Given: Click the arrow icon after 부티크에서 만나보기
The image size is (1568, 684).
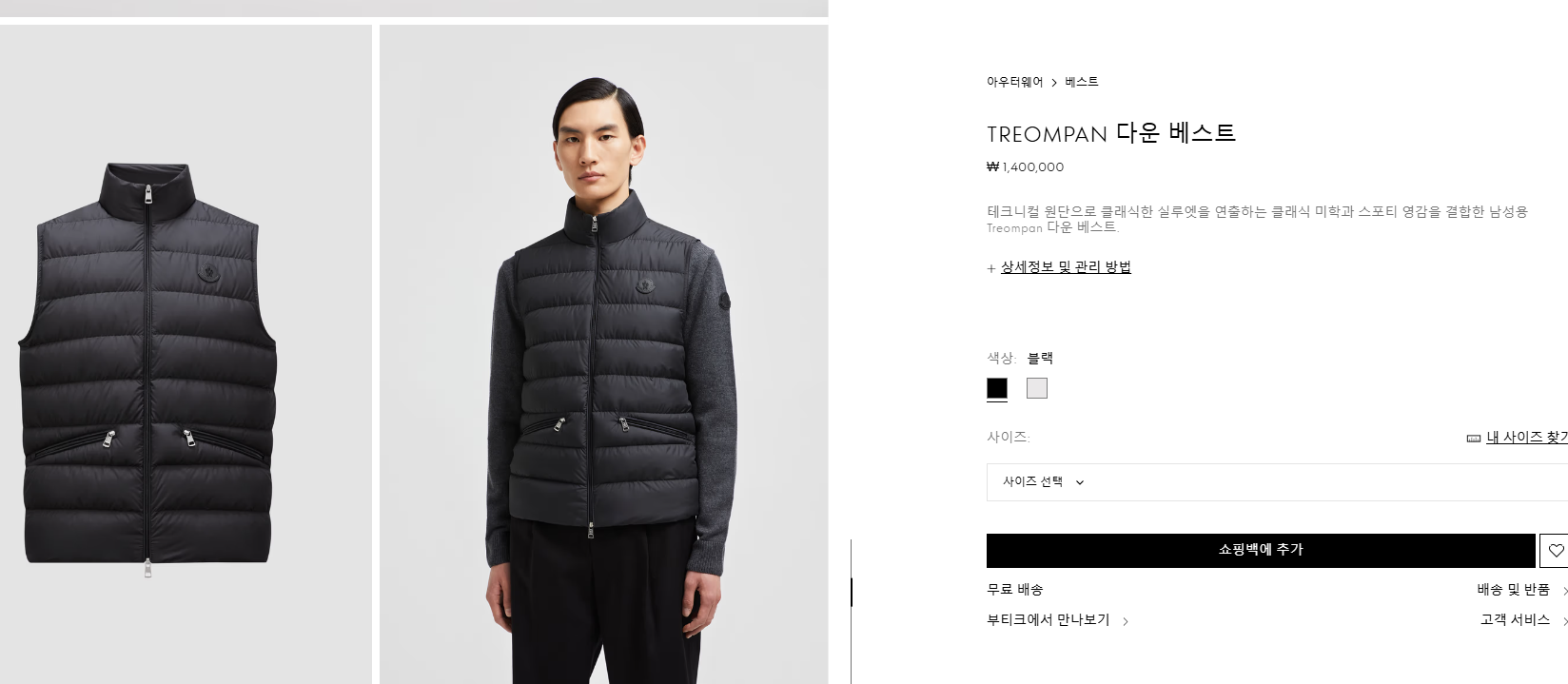Looking at the screenshot, I should coord(1126,621).
